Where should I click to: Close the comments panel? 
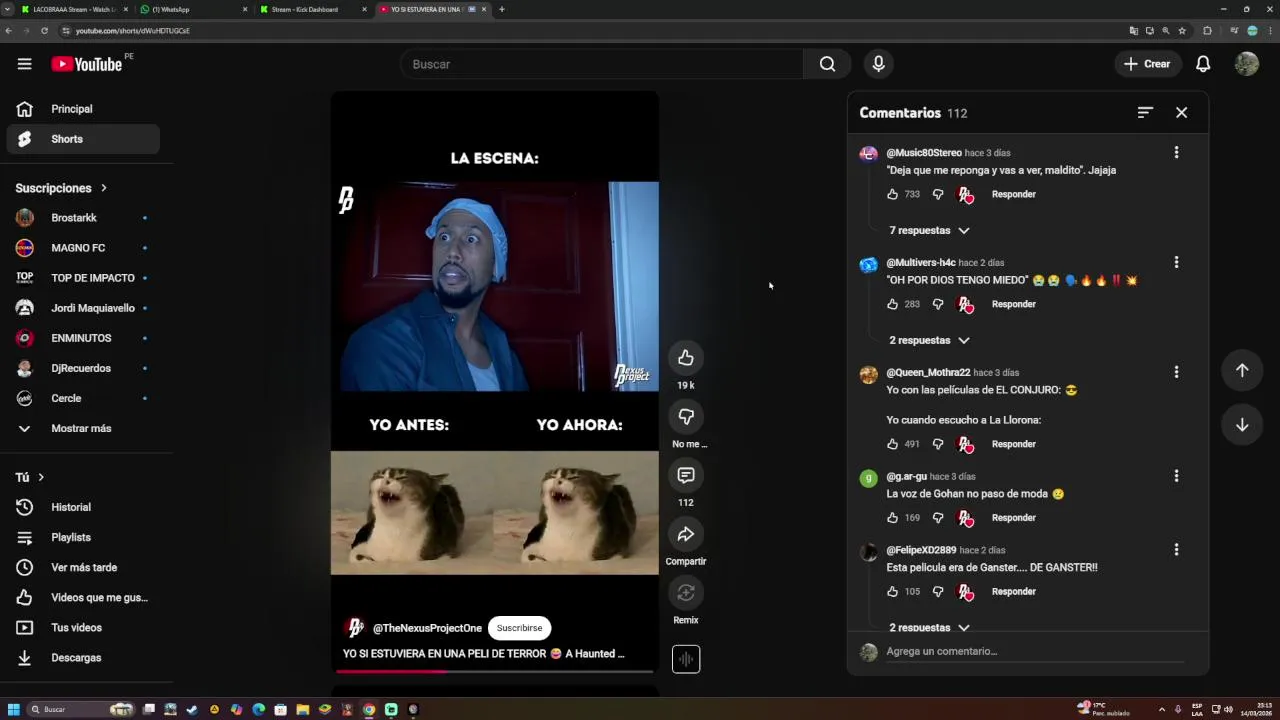1181,113
